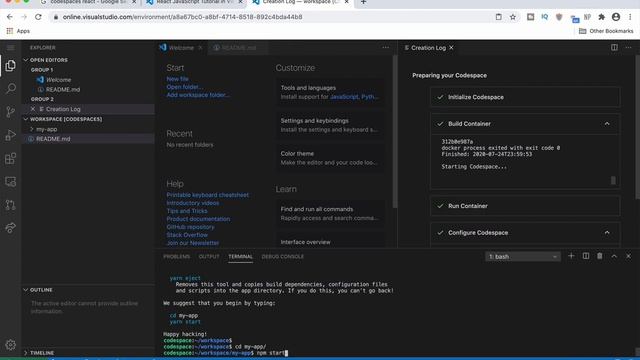The height and width of the screenshot is (360, 640).
Task: Bookmark this page with star icon
Action: coord(513,17)
